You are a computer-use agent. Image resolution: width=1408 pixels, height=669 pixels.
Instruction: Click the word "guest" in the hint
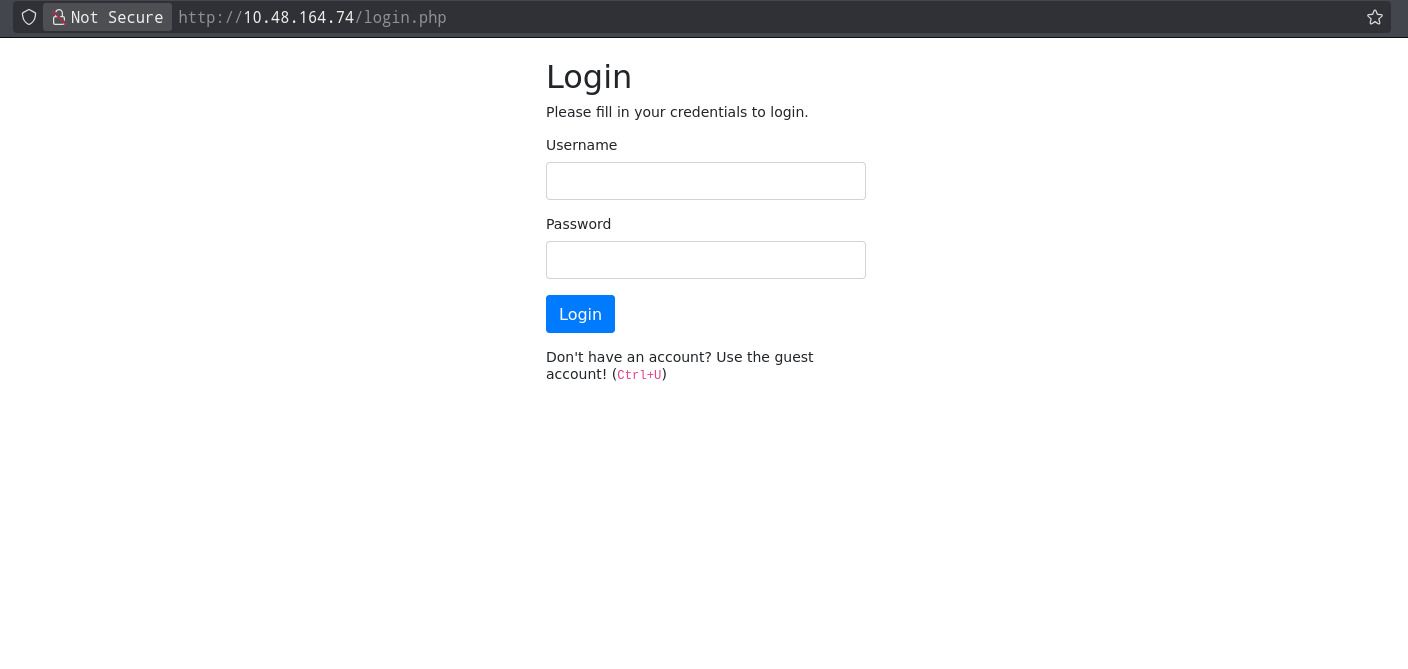[x=793, y=357]
